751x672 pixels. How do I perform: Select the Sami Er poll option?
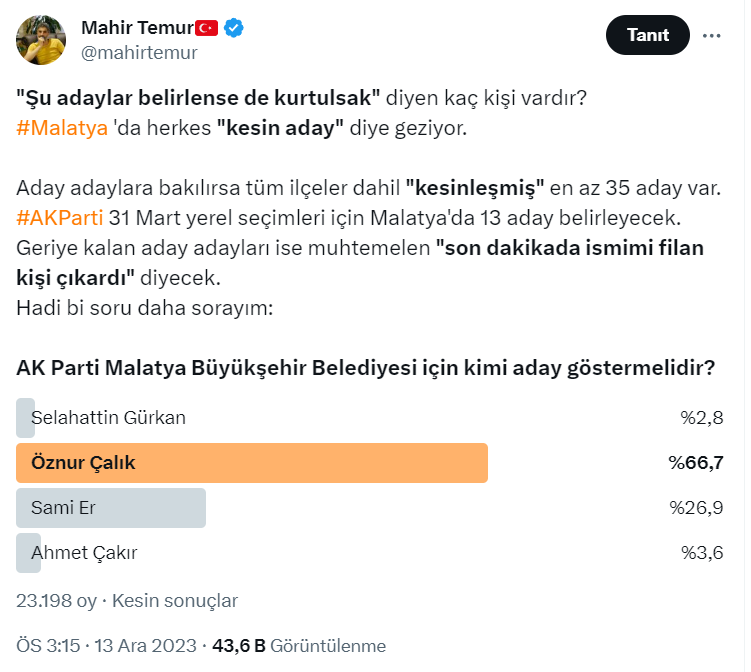click(64, 508)
